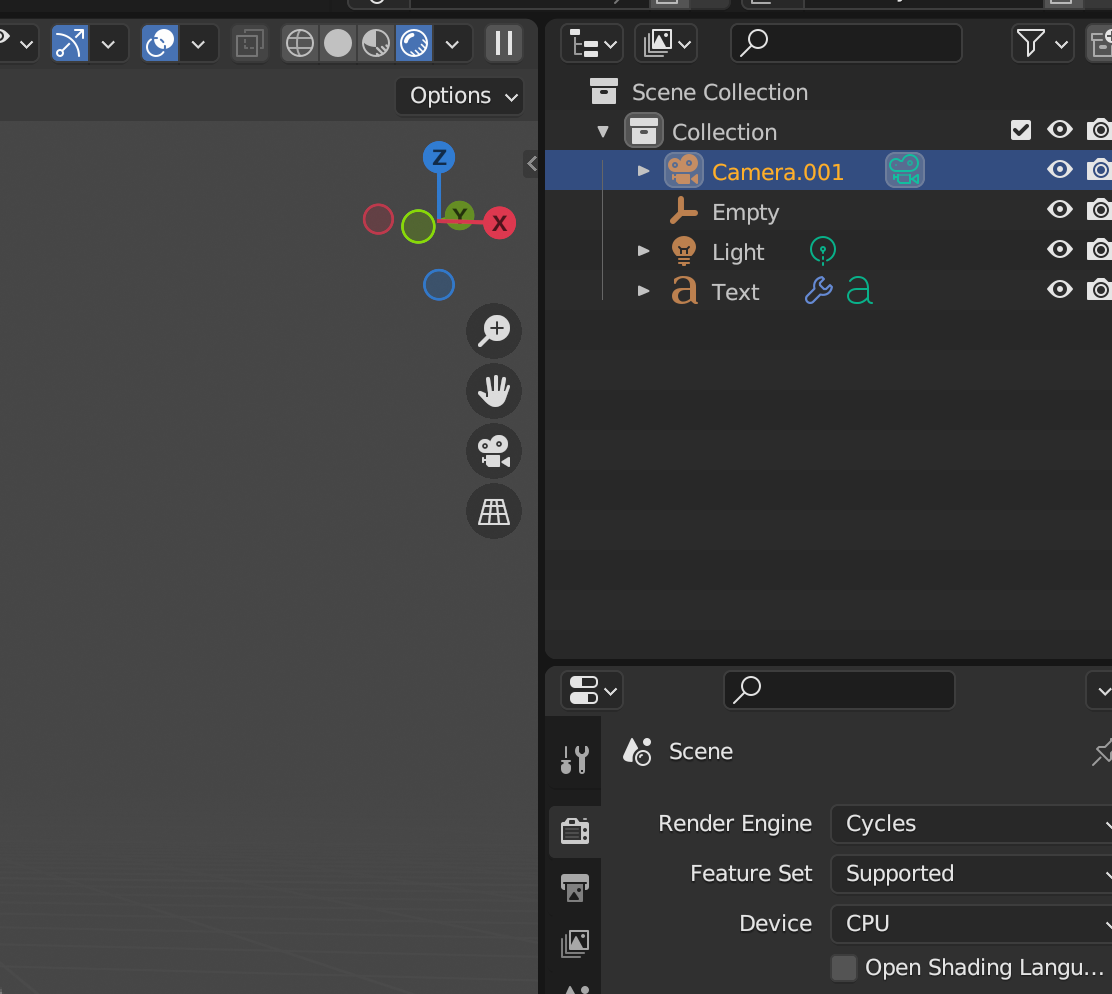Select the Text object in outliner
Viewport: 1112px width, 994px height.
(x=735, y=291)
